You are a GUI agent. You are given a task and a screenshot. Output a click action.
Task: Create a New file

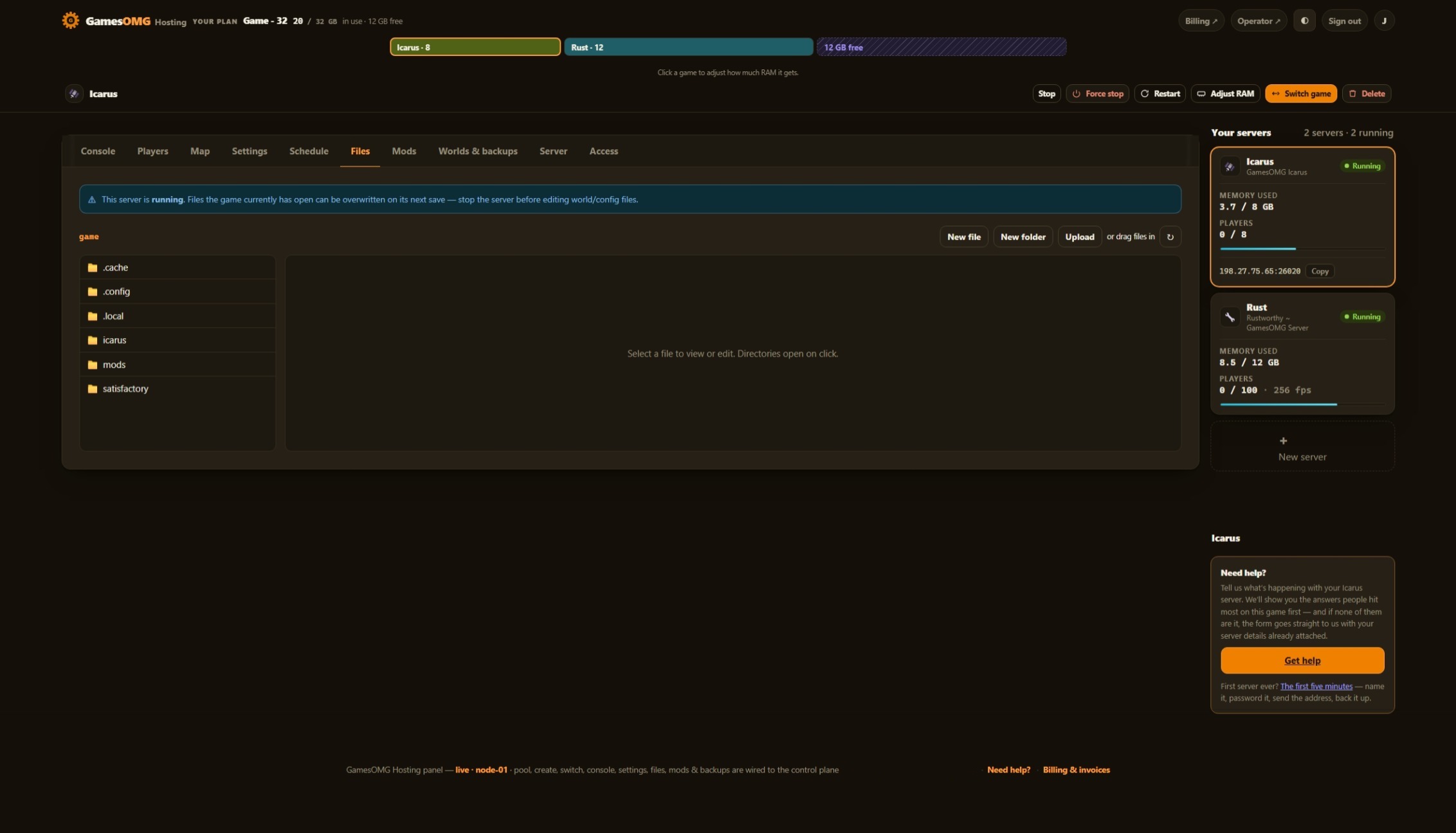[963, 237]
